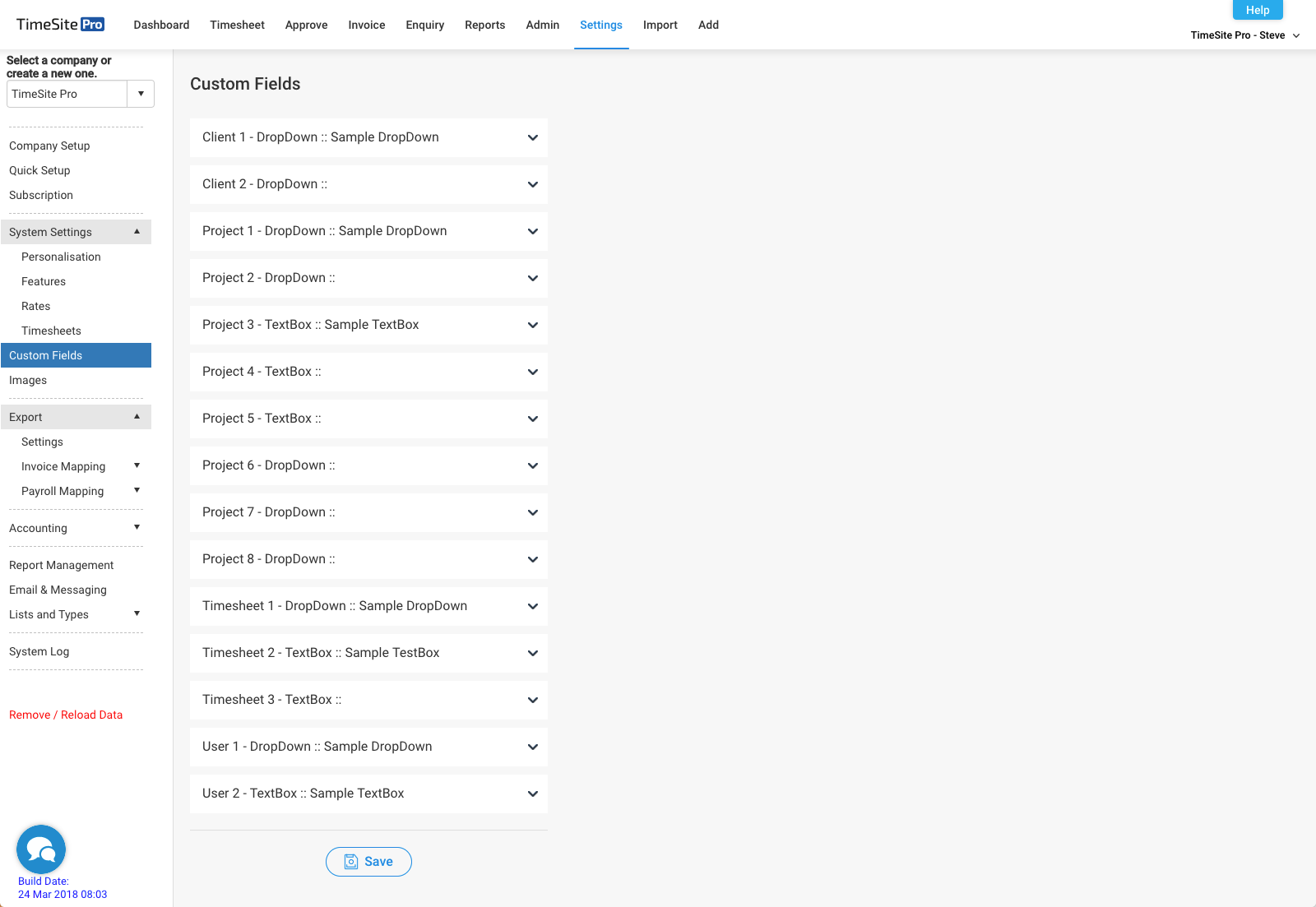Open the Import tab
Screen dimensions: 1316x907
(660, 25)
